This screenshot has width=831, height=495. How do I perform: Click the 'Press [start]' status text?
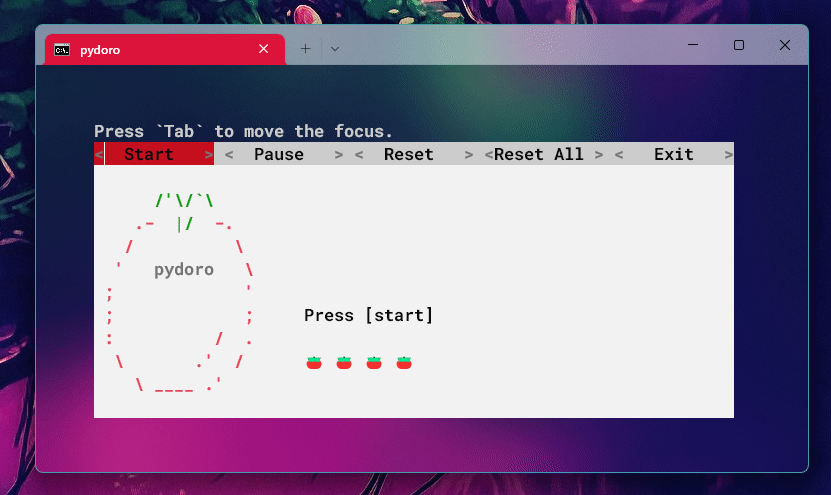point(368,315)
